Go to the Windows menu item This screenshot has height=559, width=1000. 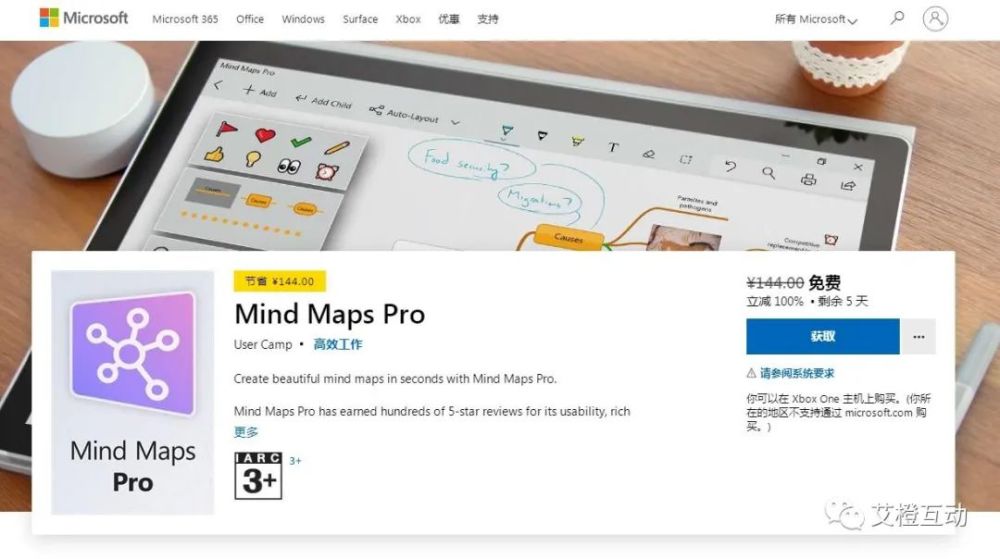click(303, 19)
